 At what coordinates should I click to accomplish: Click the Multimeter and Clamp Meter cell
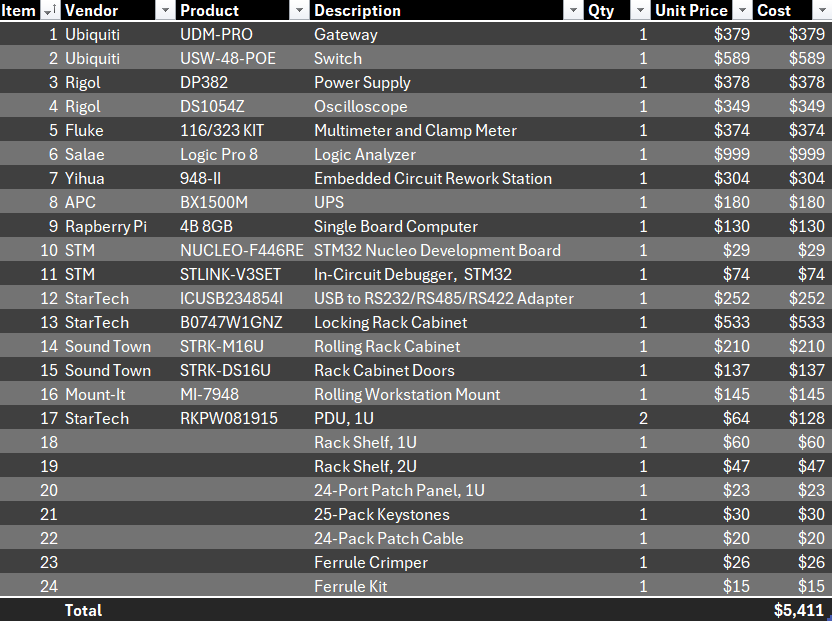click(x=447, y=131)
